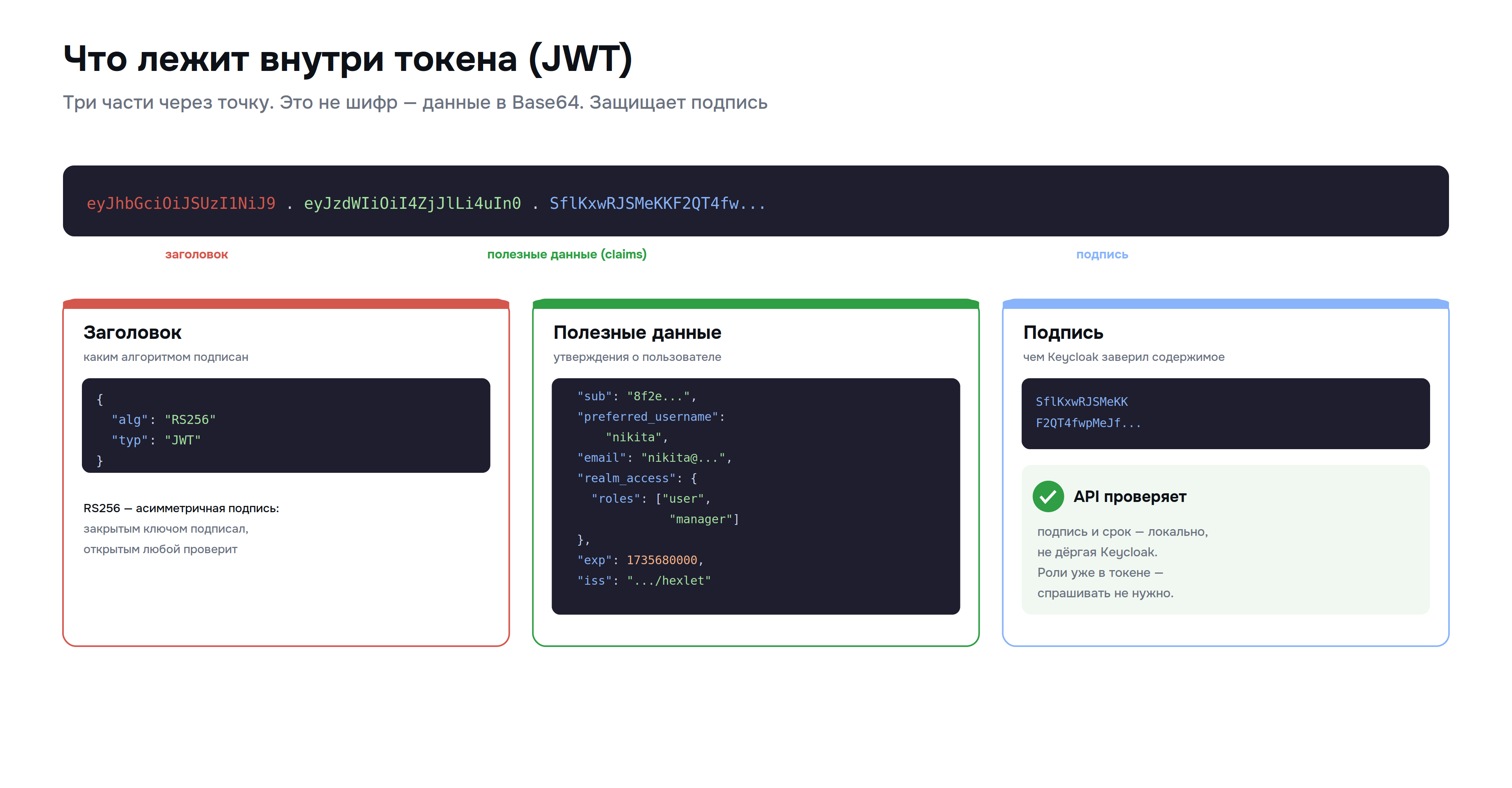The height and width of the screenshot is (788, 1512).
Task: Click the signature line SflKxwRJSMeKK
Action: pyautogui.click(x=1081, y=401)
